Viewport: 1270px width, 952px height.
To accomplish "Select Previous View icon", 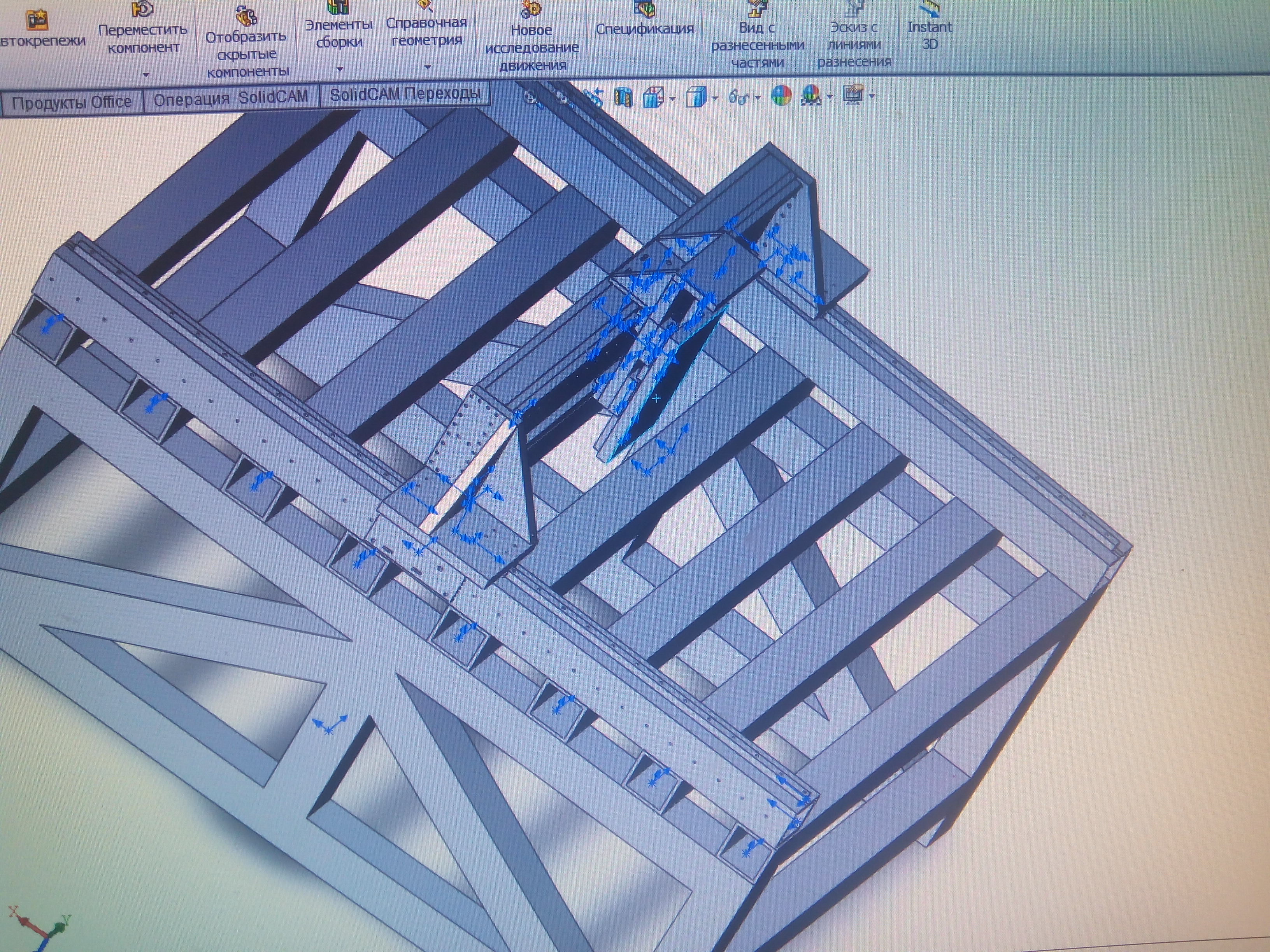I will click(594, 98).
